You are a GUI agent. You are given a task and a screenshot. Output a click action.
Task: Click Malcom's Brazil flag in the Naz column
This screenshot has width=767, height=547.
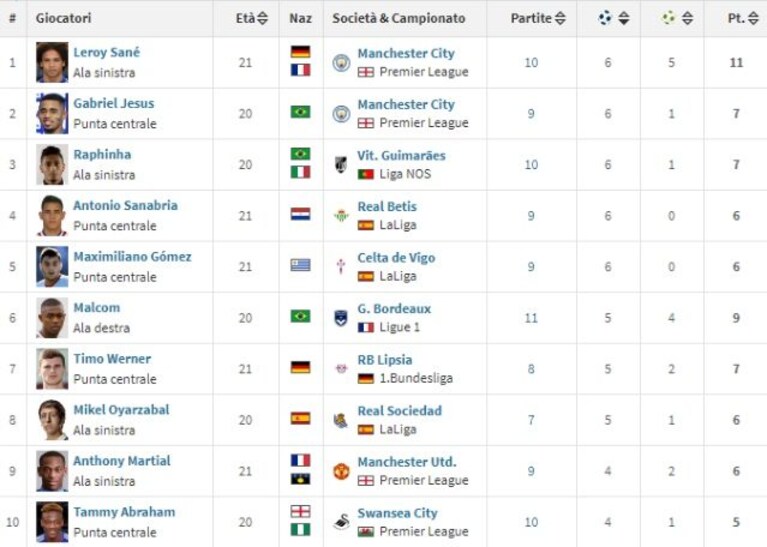[300, 317]
